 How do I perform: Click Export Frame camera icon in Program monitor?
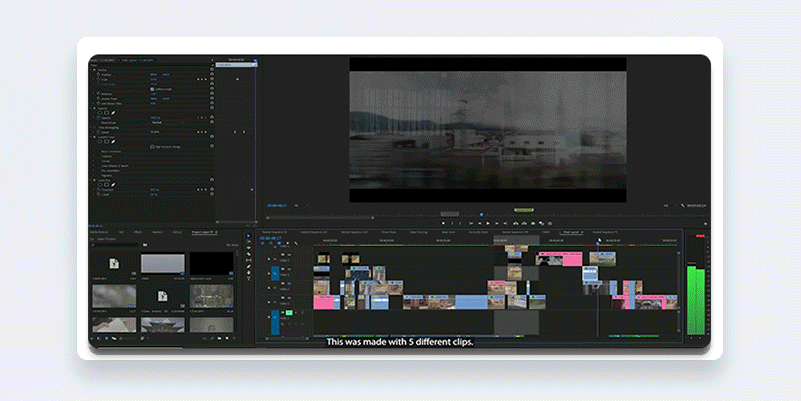(x=533, y=223)
